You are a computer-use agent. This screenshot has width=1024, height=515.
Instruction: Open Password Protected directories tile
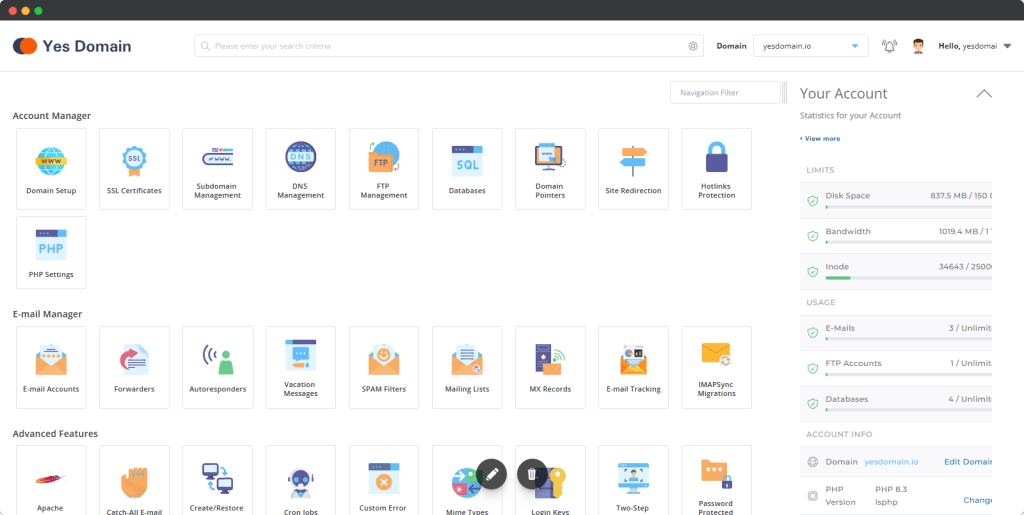click(x=716, y=480)
